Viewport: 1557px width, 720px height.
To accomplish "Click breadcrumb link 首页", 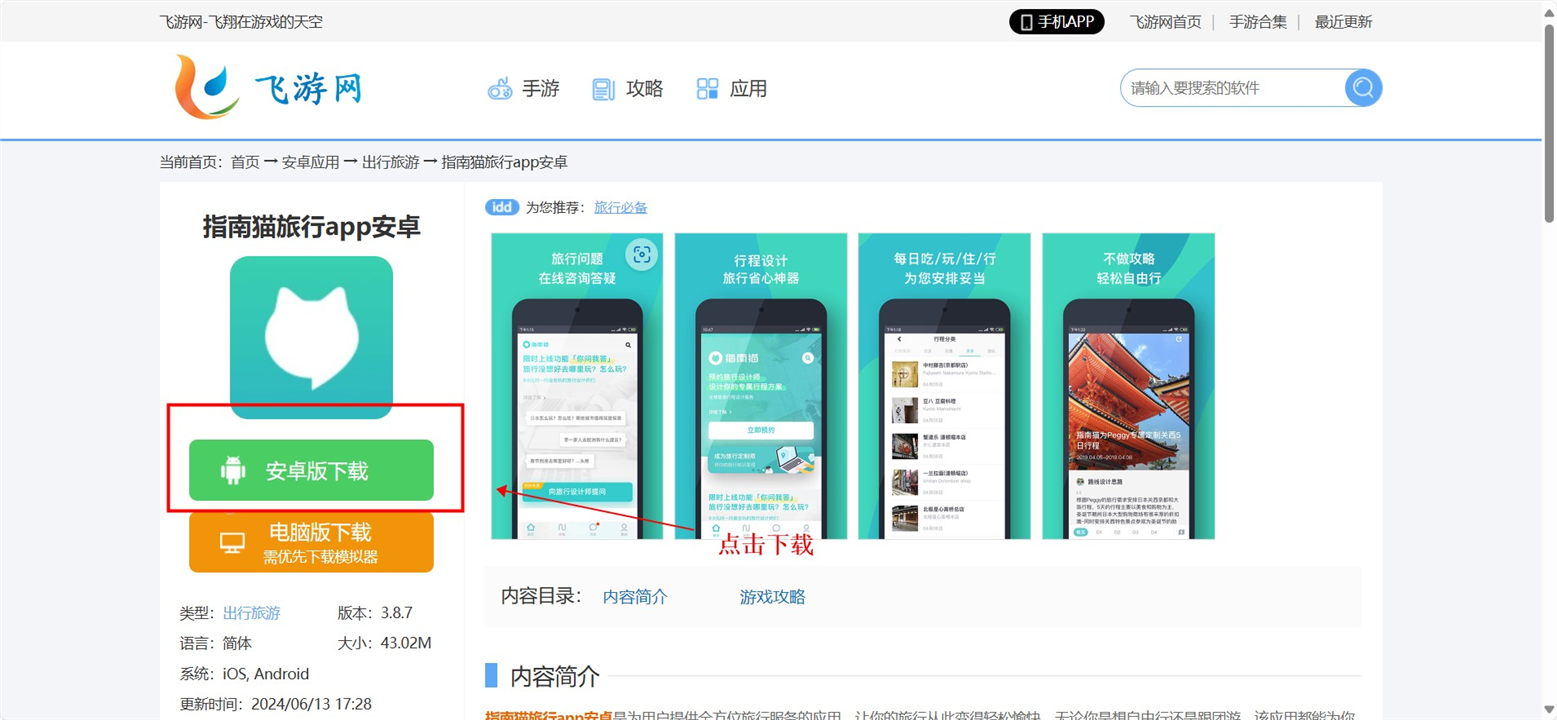I will click(245, 162).
